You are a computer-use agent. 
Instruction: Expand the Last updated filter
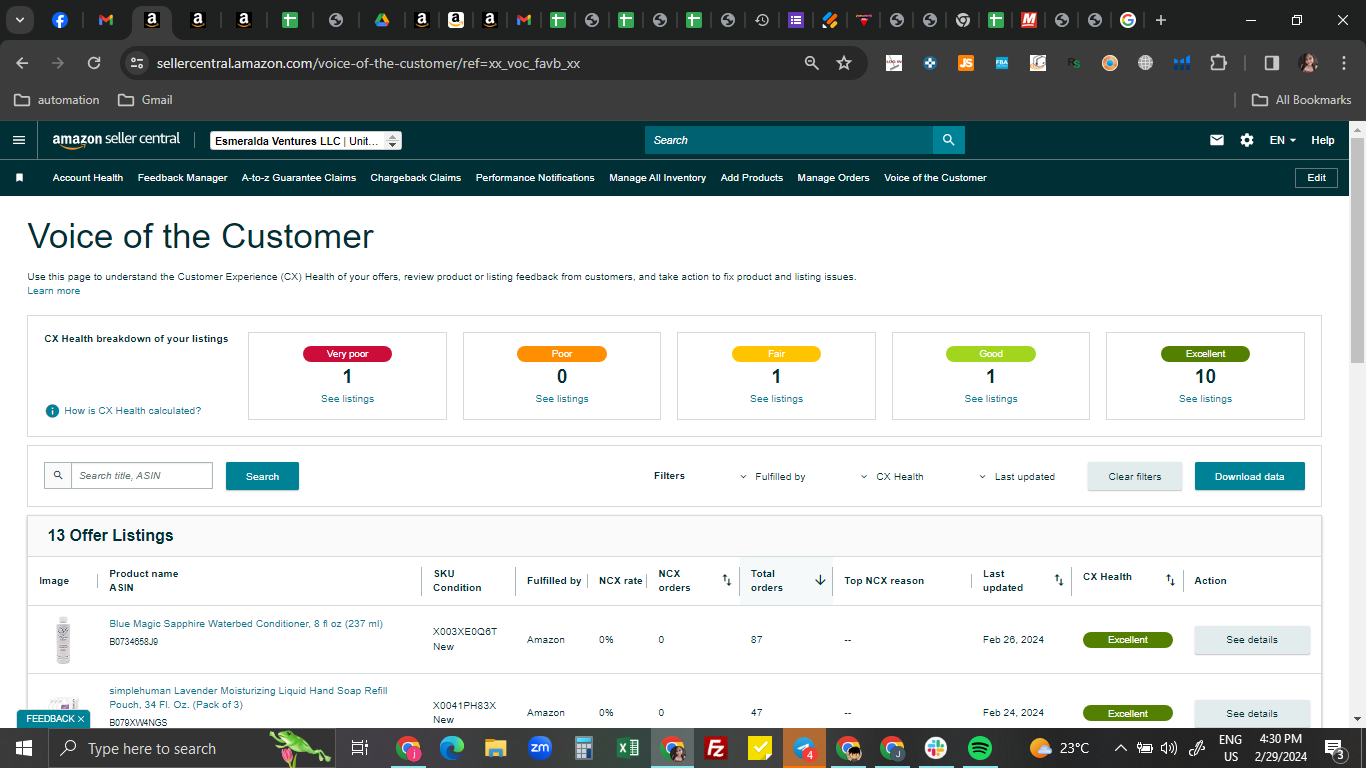(x=1017, y=477)
